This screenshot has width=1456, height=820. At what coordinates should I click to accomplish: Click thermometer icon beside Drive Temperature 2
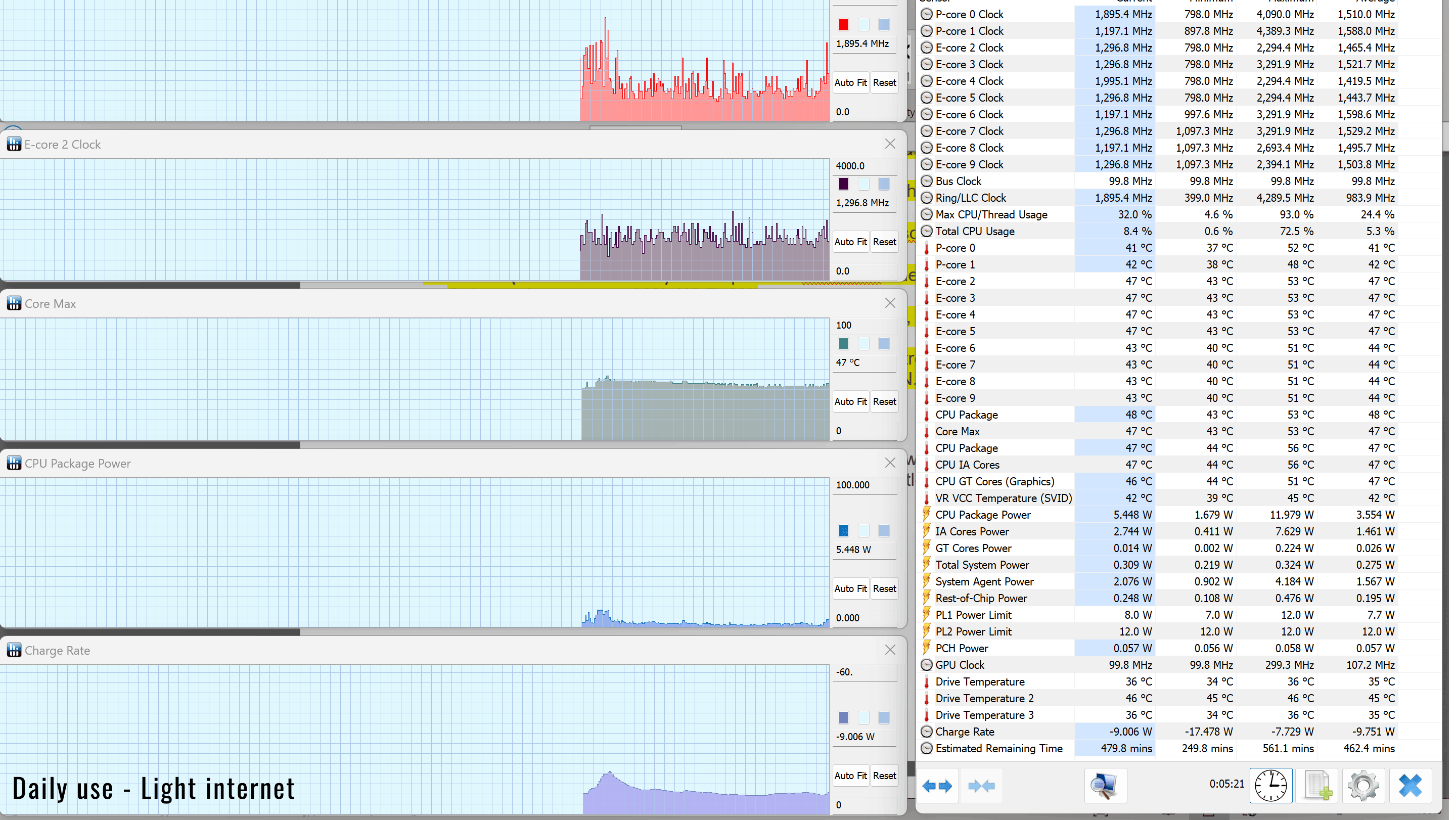926,699
